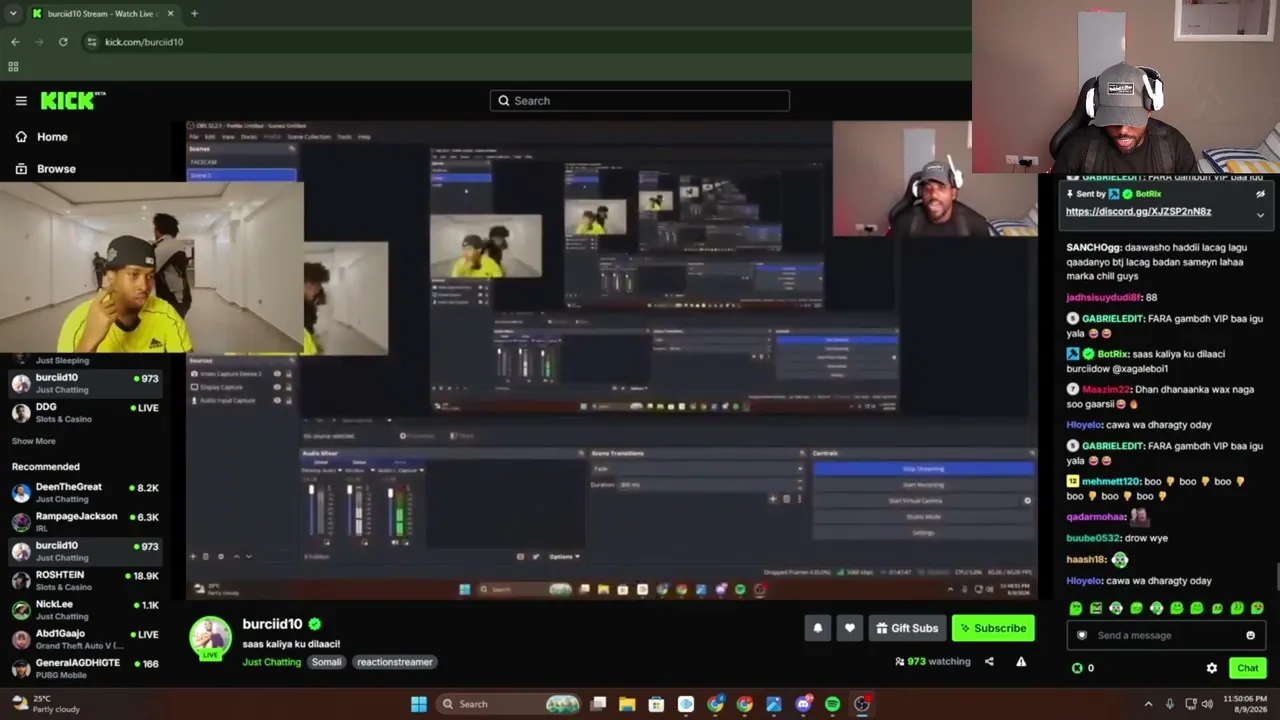Open DeenTheGreat recommended channel
This screenshot has height=720, width=1280.
[x=85, y=493]
